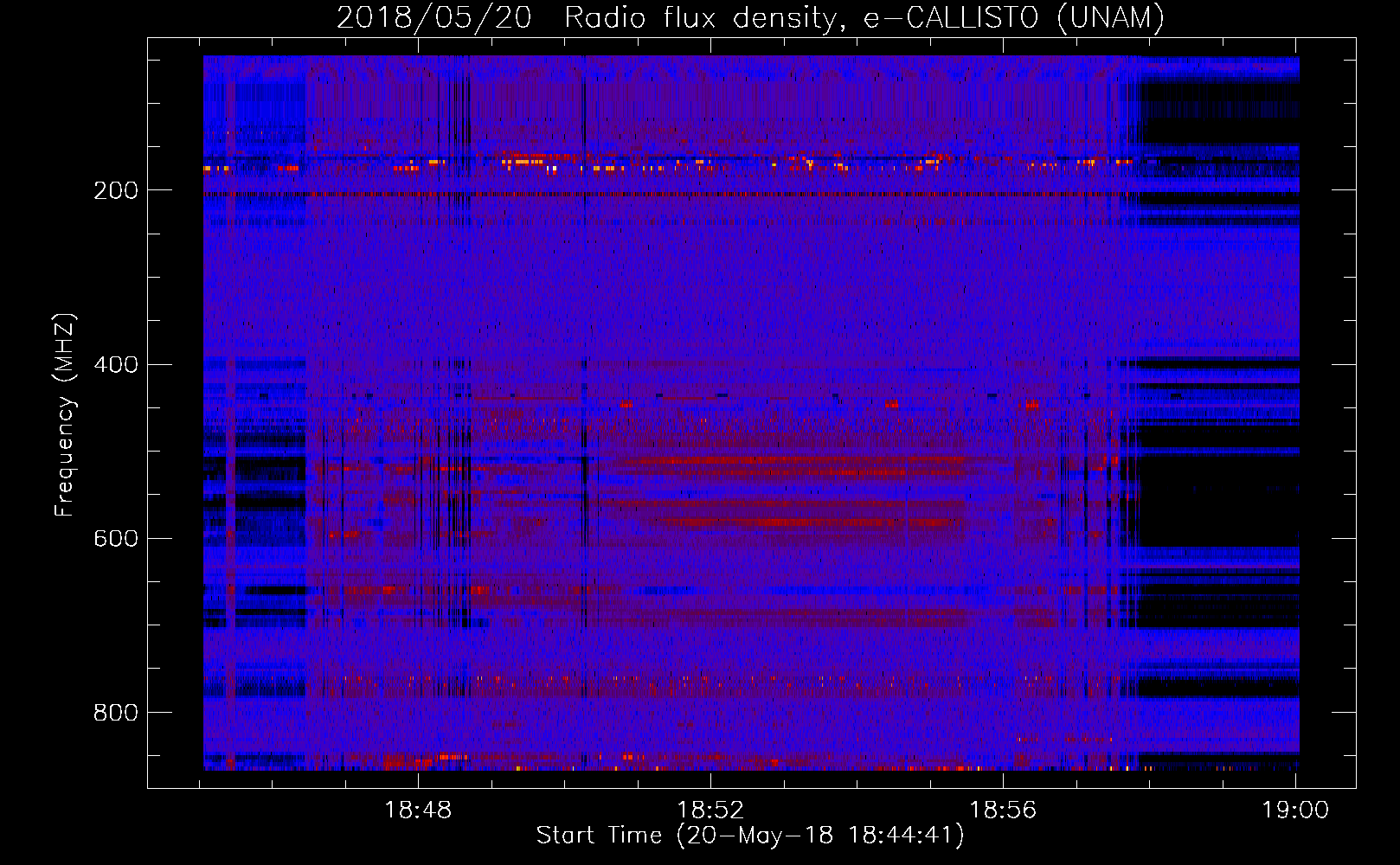Click the 18:48 time tick label

coord(418,811)
